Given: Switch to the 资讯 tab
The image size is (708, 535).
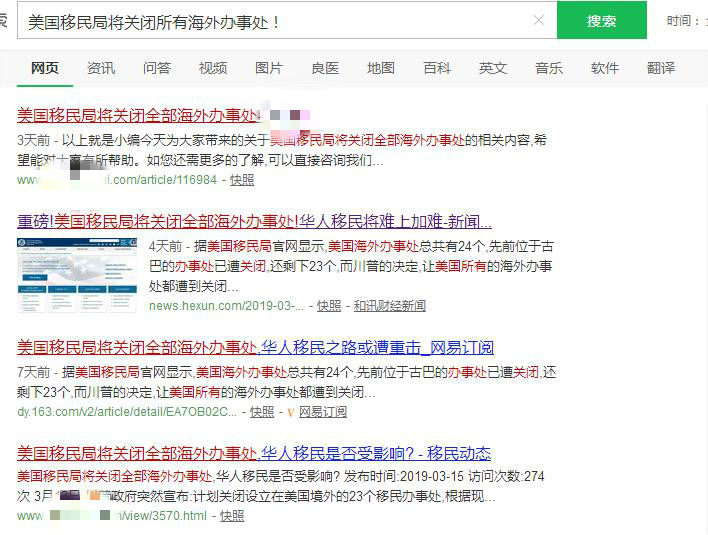Looking at the screenshot, I should [101, 68].
